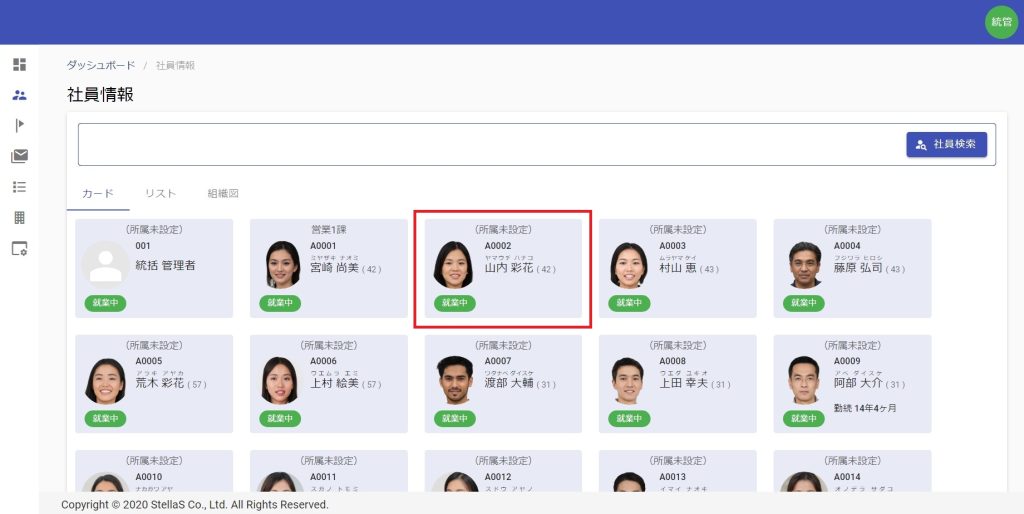Open the 山内 彩花 A0002 employee card
Viewport: 1024px width, 514px height.
pyautogui.click(x=503, y=269)
